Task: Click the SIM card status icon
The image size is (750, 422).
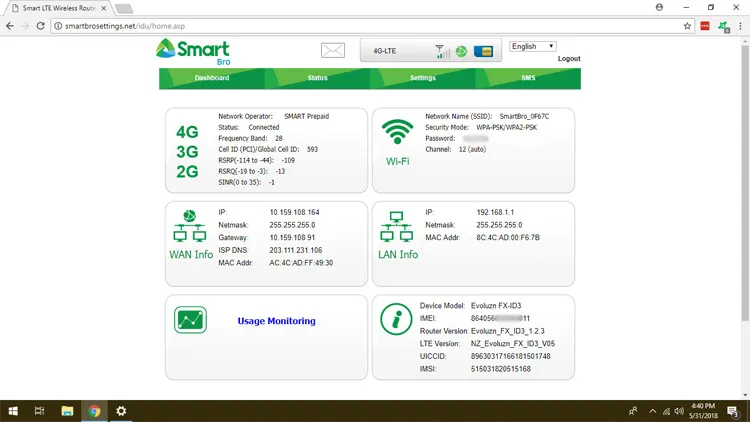Action: (483, 51)
